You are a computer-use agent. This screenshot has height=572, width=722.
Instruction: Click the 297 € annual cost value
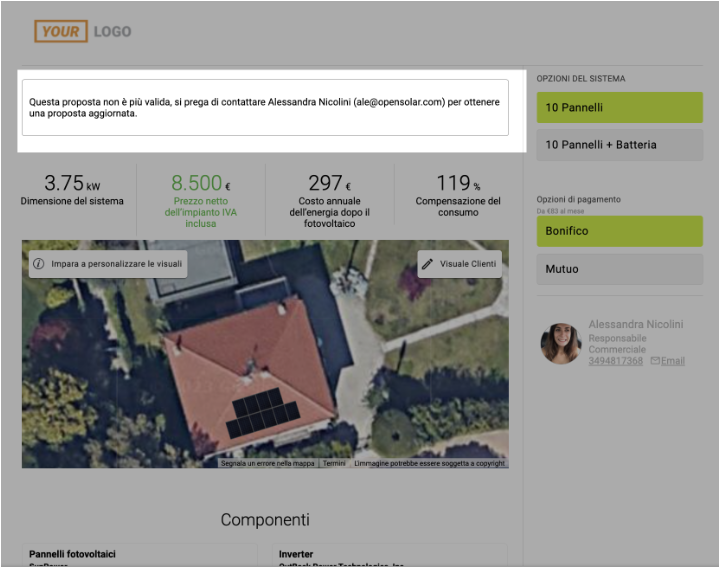(330, 183)
